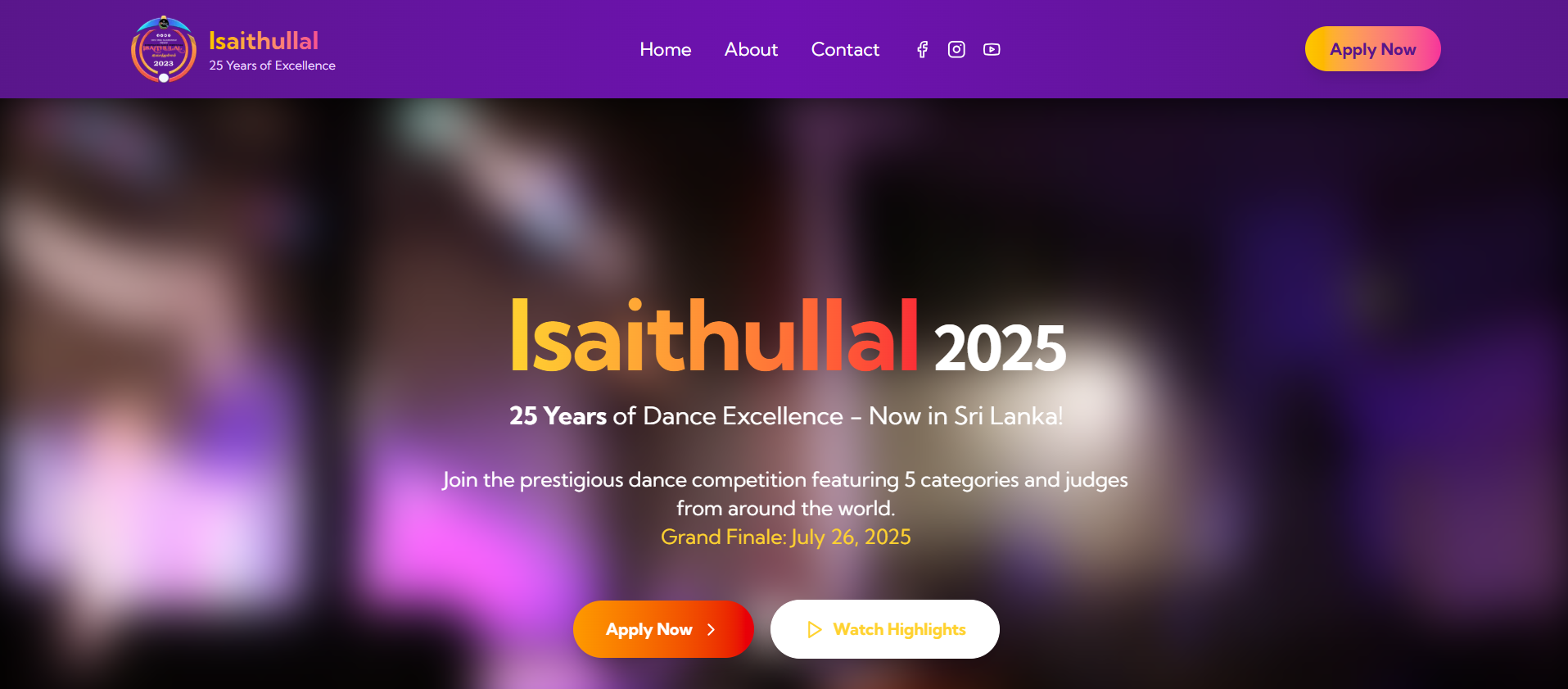Click the large Isaithullal hero heading
The width and height of the screenshot is (1568, 689).
pyautogui.click(x=714, y=334)
